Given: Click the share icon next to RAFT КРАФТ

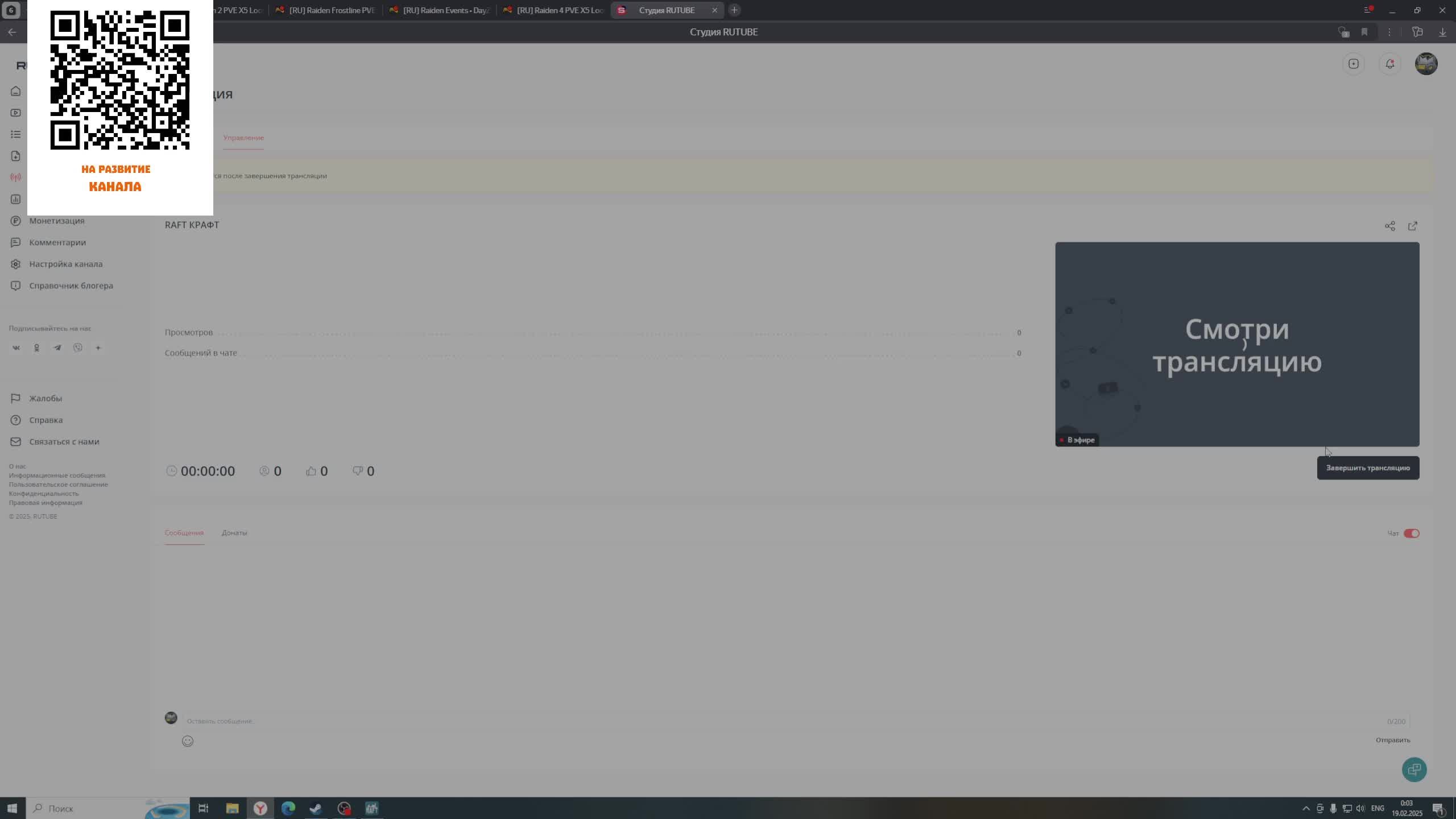Looking at the screenshot, I should 1389,226.
